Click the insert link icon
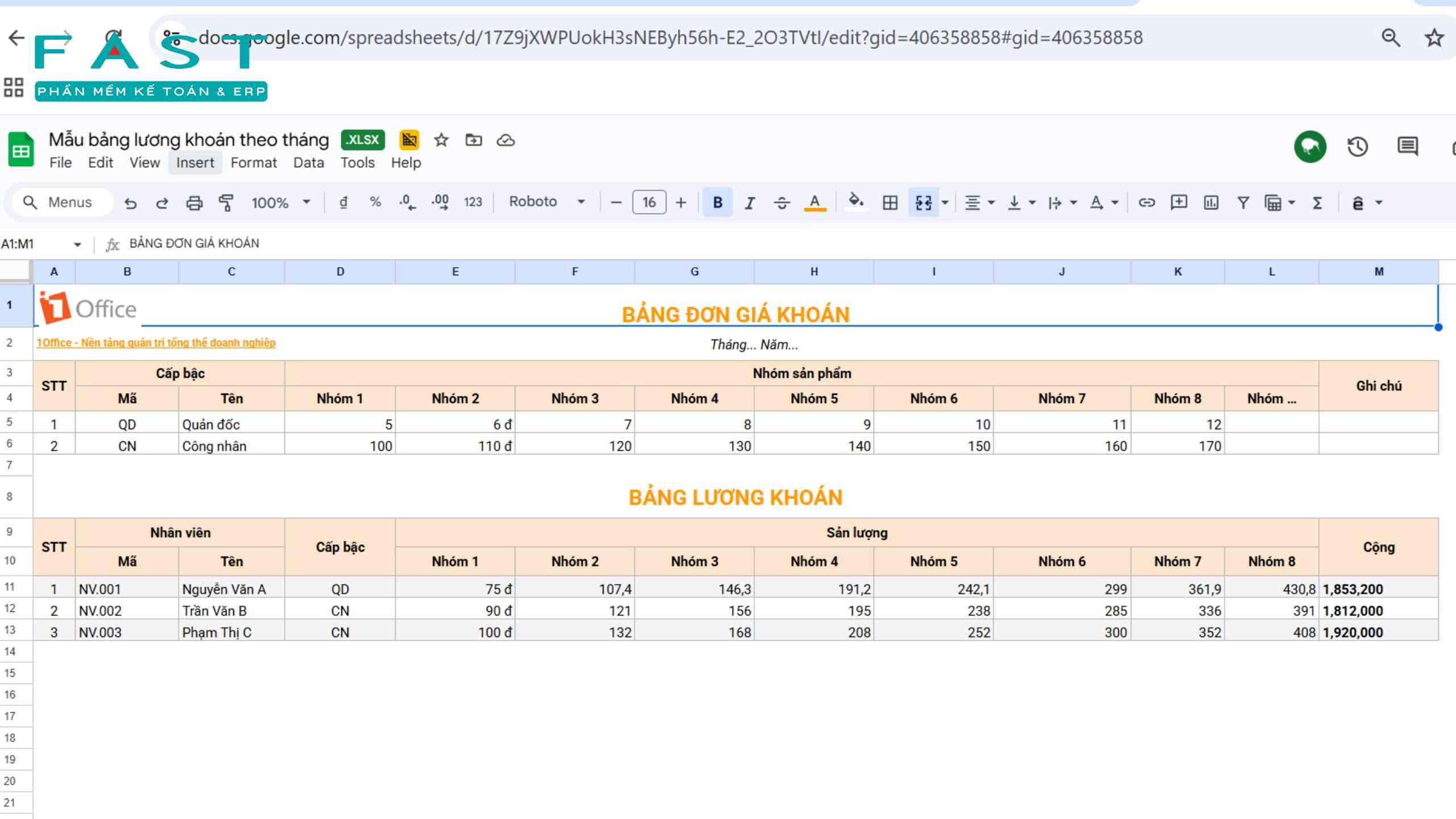Image resolution: width=1456 pixels, height=819 pixels. coord(1146,202)
